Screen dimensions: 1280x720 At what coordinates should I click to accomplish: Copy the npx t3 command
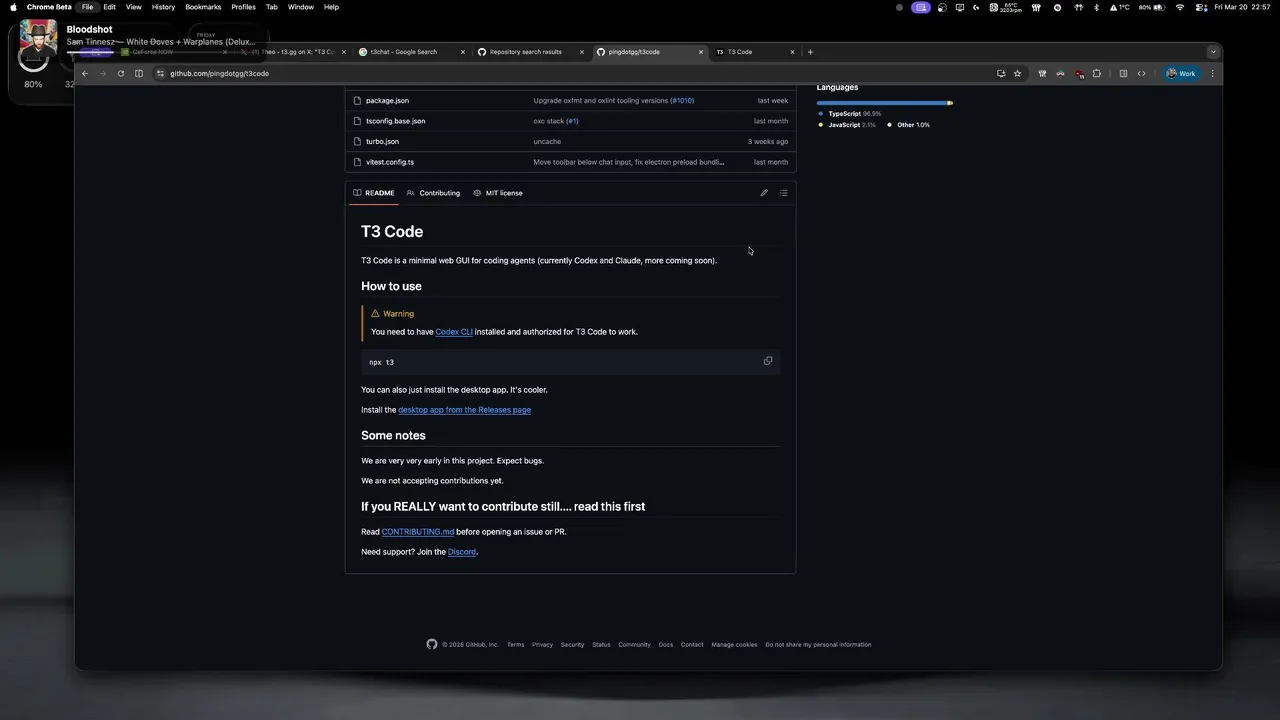[x=768, y=361]
